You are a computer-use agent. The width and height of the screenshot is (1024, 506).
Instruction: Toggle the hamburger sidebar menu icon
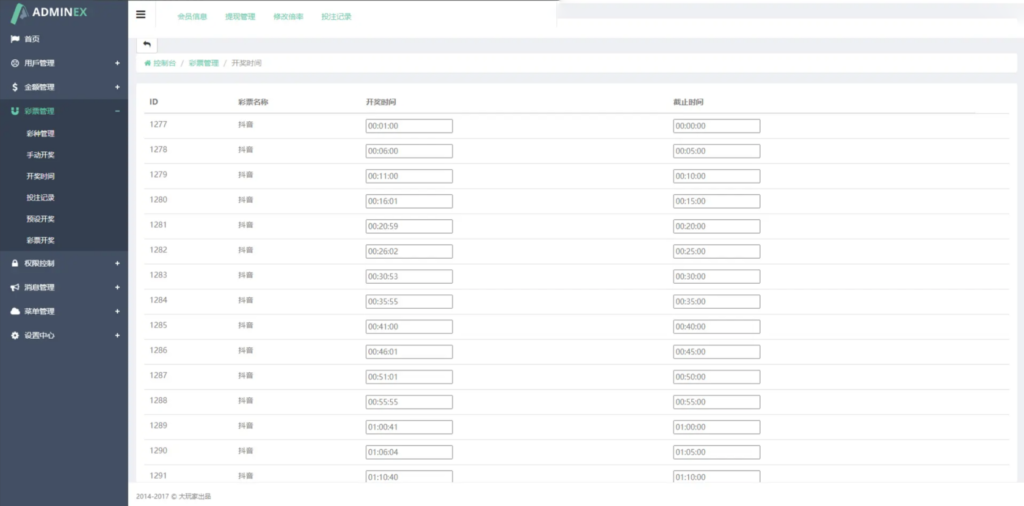click(141, 15)
